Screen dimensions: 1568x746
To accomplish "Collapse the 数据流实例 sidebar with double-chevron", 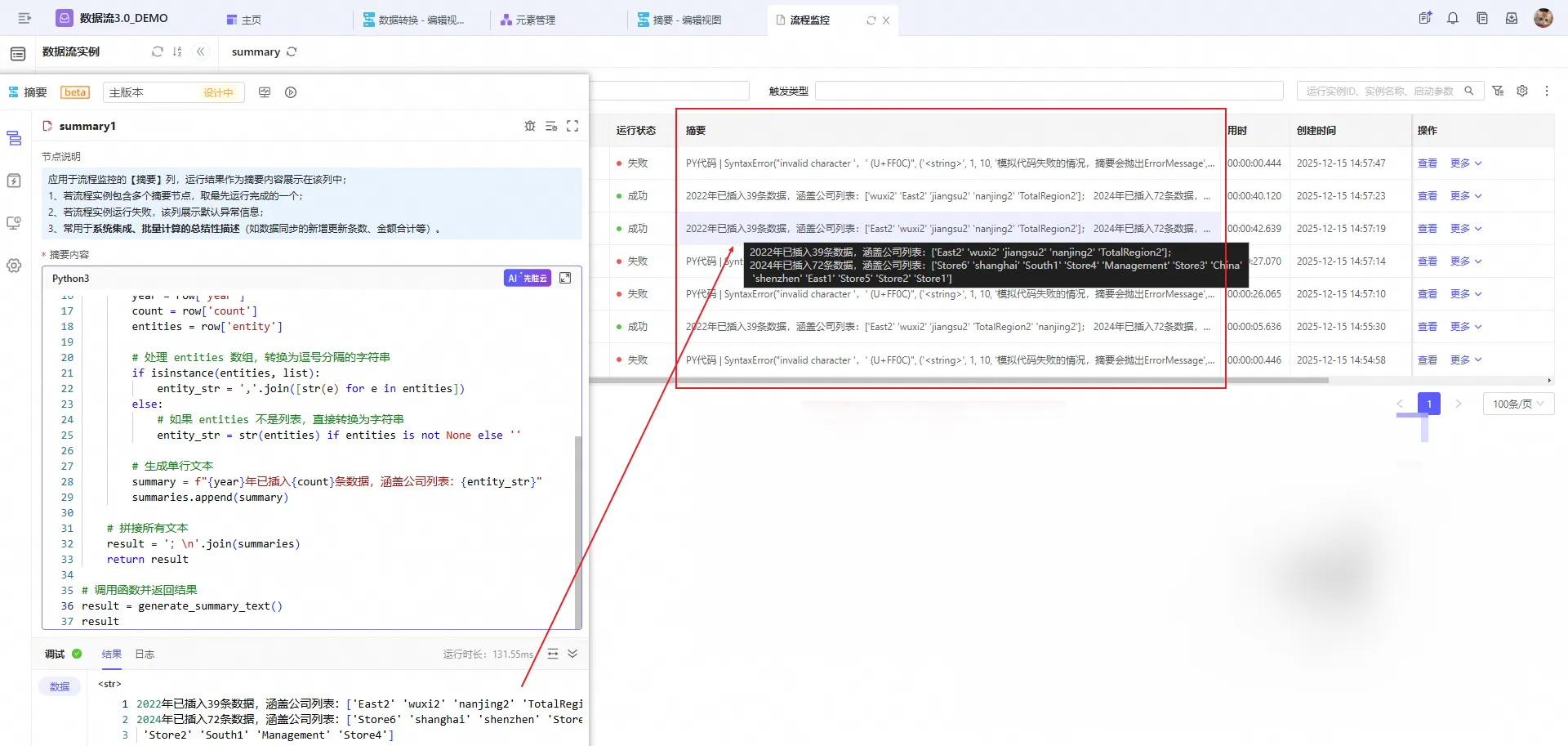I will tap(200, 51).
